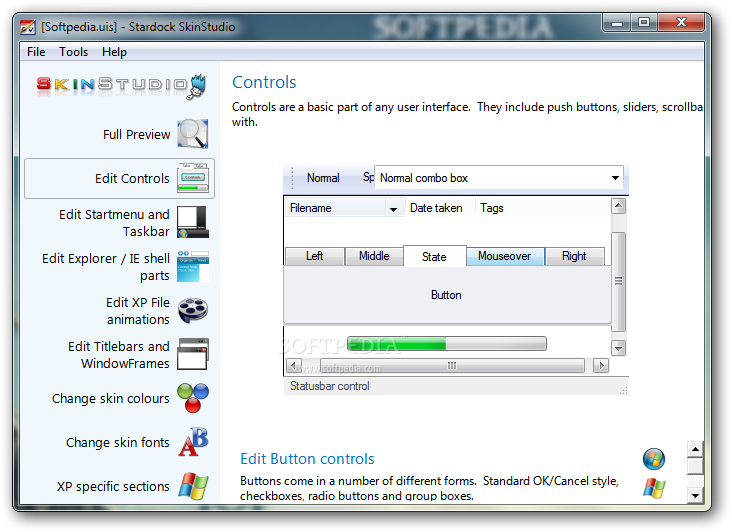Viewport: 732px width, 532px height.
Task: Click bottom section scrollbar down arrow
Action: pos(695,496)
